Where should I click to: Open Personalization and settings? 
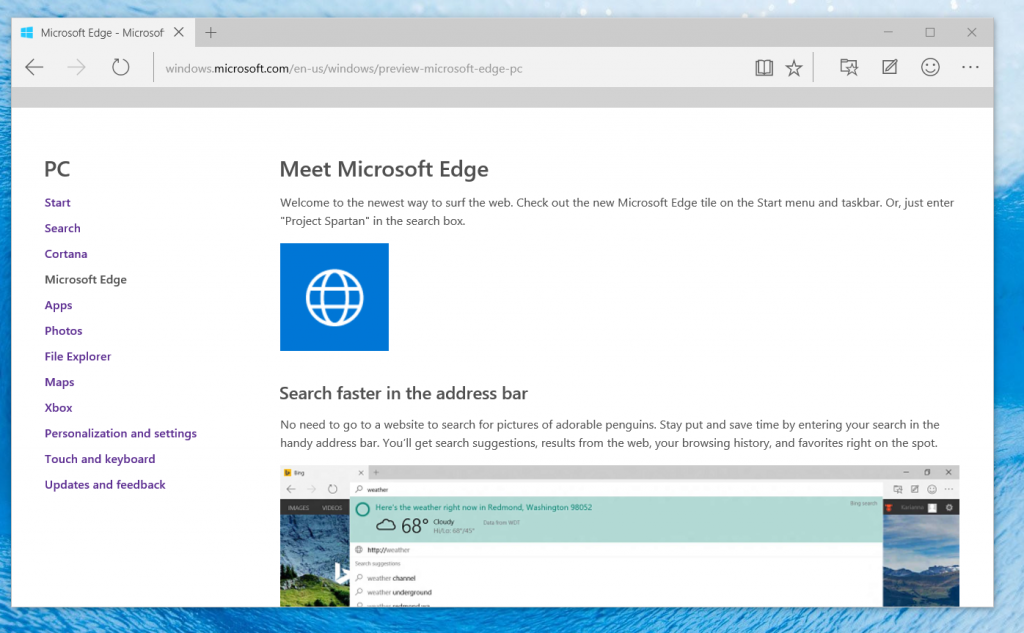120,433
